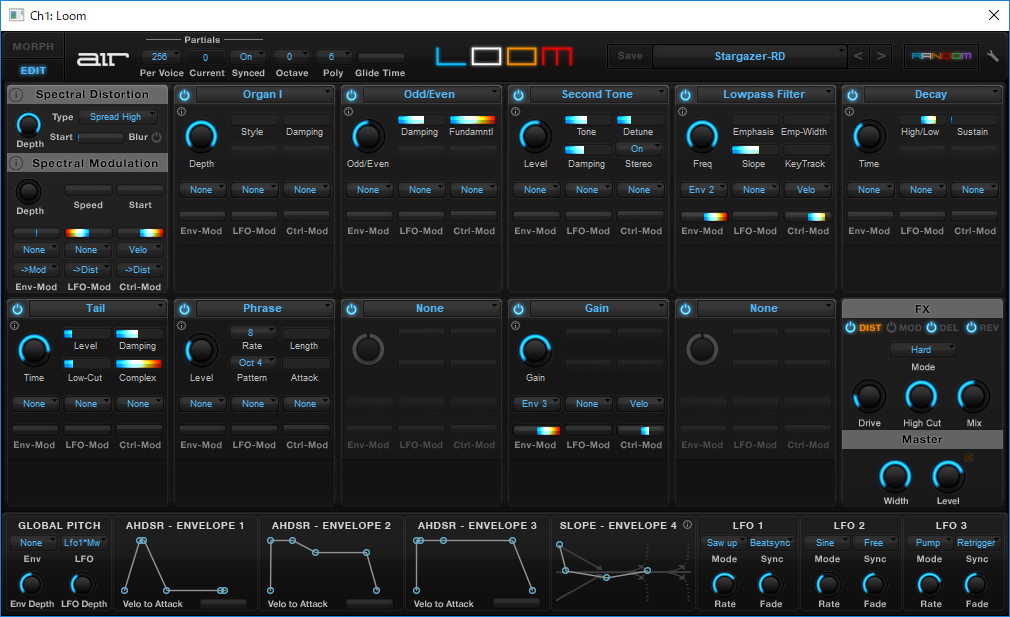Click the Odd/Even module info icon
The width and height of the screenshot is (1010, 617).
(348, 111)
